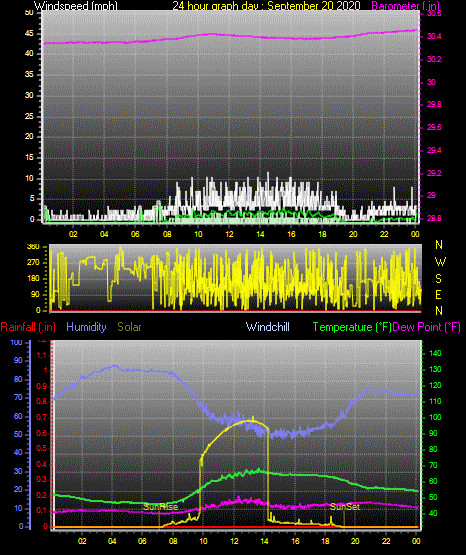
Task: Pick hour 22 under the windspeed graph
Action: click(384, 234)
